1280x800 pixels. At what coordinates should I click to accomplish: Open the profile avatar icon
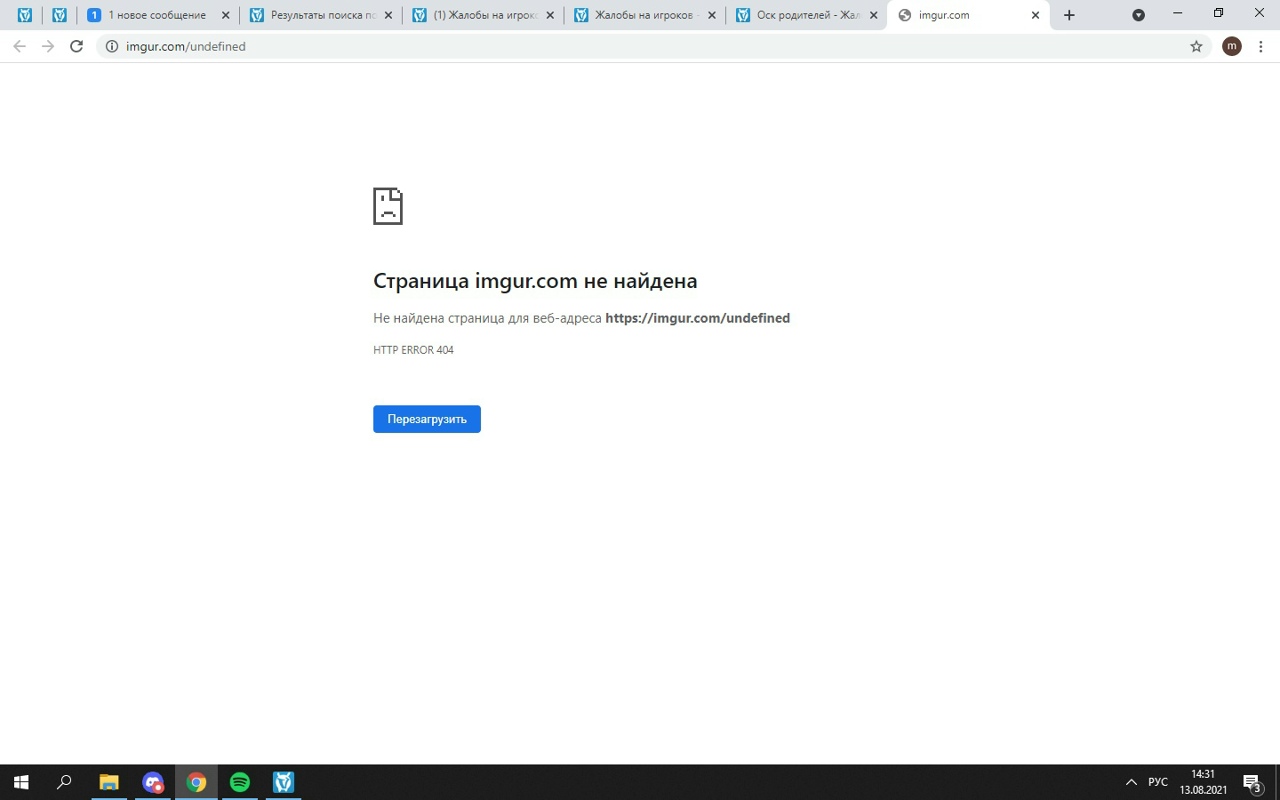[x=1232, y=46]
